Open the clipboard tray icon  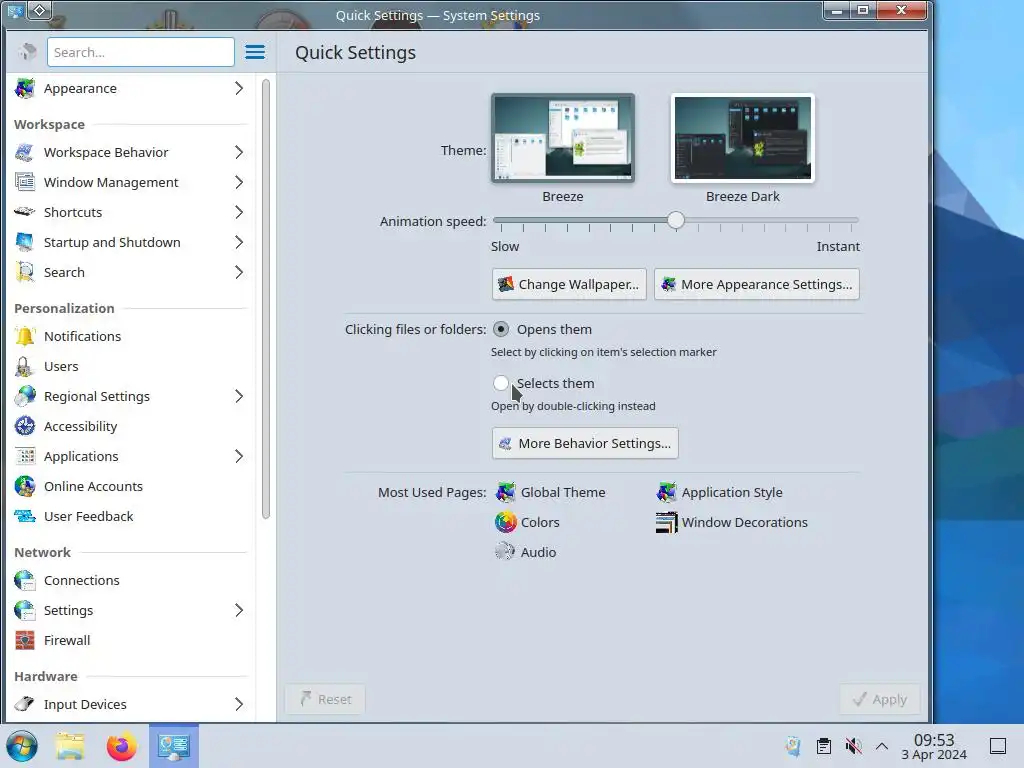pyautogui.click(x=824, y=746)
